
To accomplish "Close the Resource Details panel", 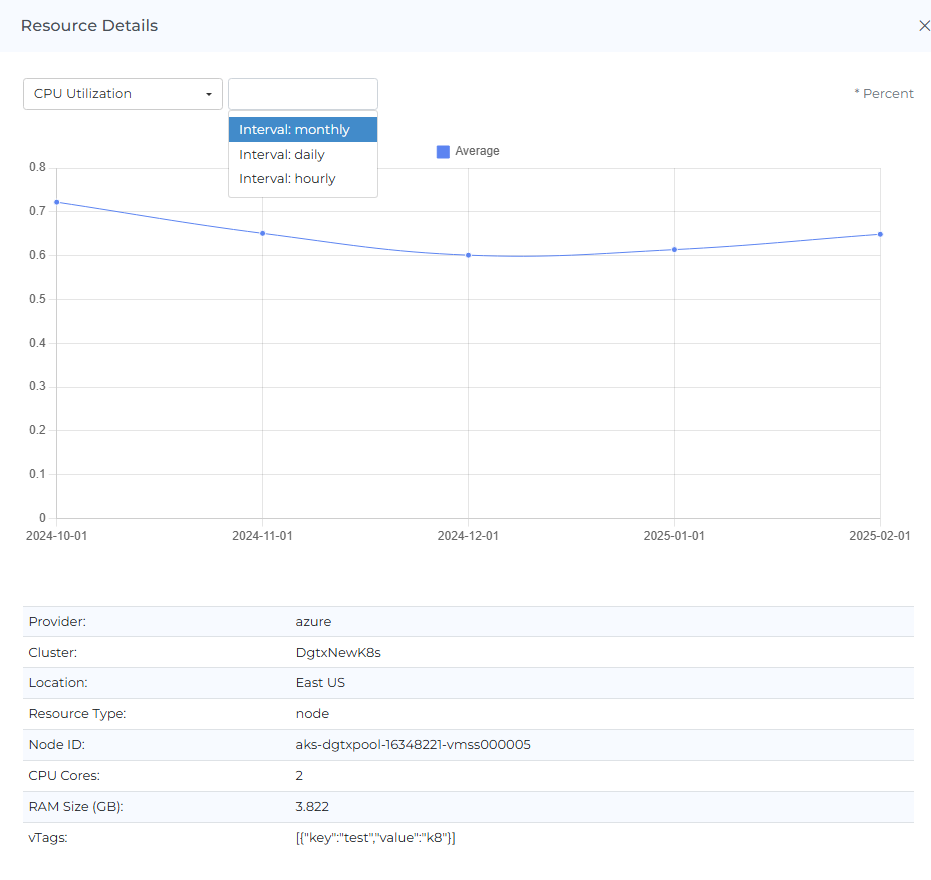I will tap(924, 26).
